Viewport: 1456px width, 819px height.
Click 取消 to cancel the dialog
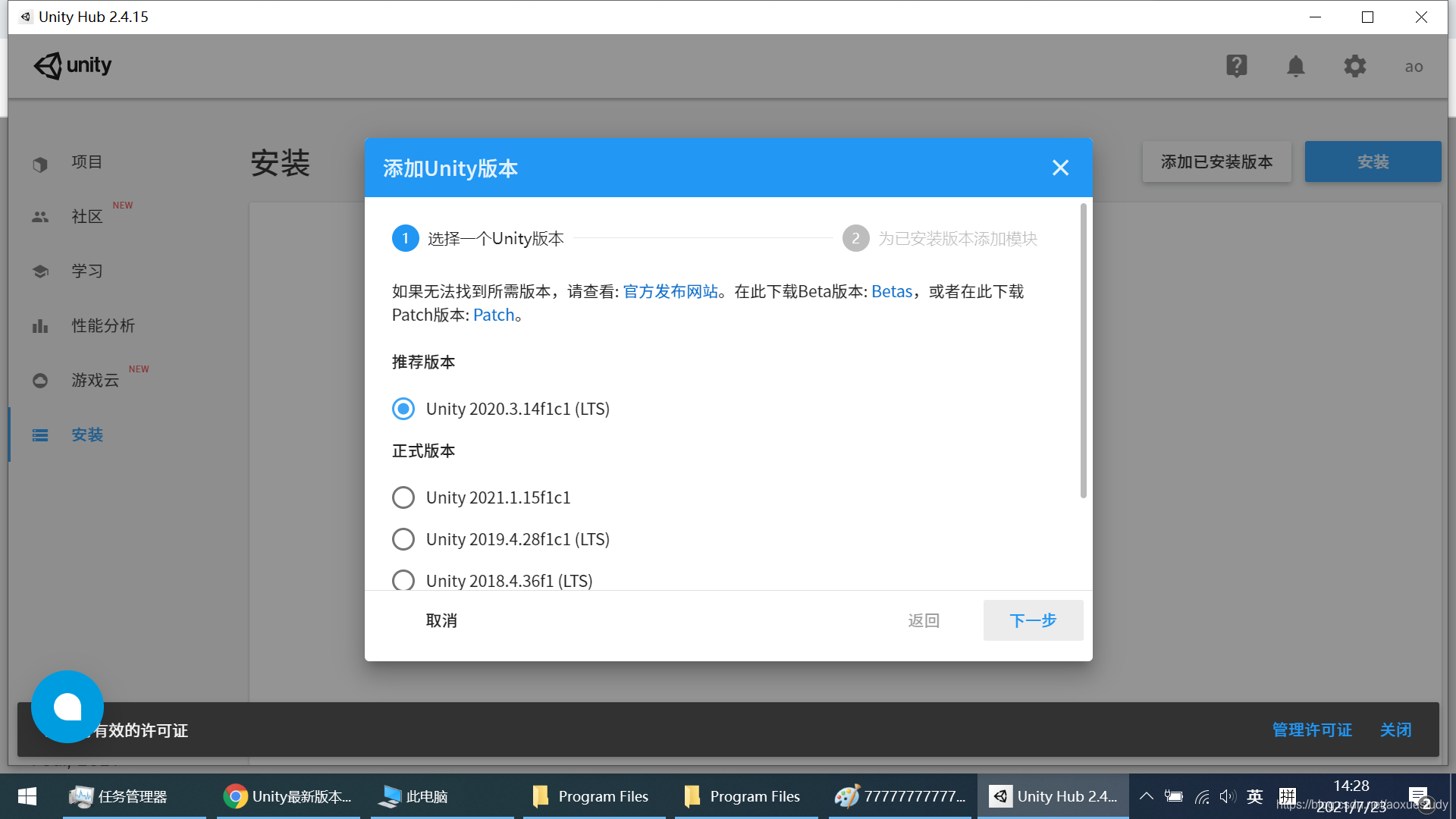[x=441, y=620]
